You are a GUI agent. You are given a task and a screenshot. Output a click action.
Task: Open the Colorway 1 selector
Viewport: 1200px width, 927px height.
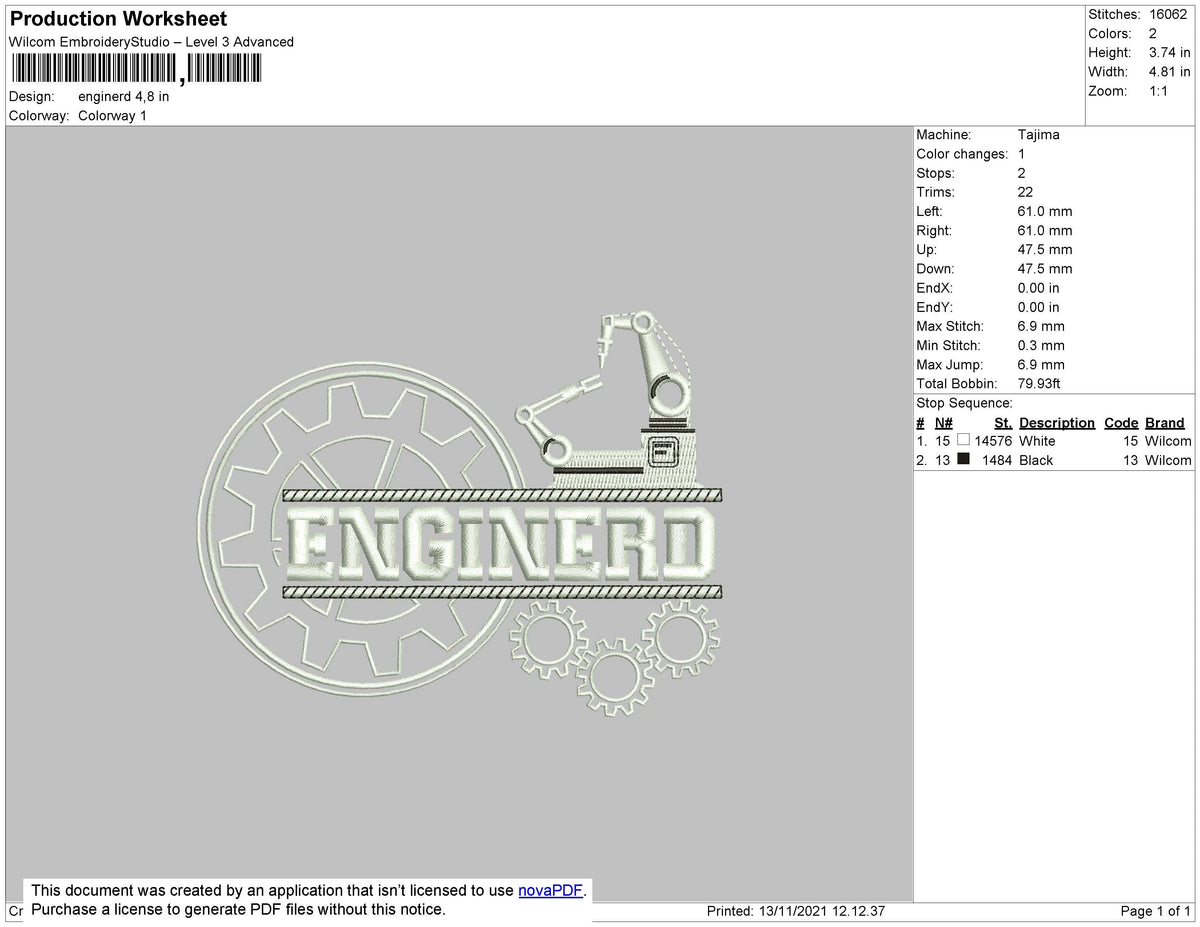(112, 115)
